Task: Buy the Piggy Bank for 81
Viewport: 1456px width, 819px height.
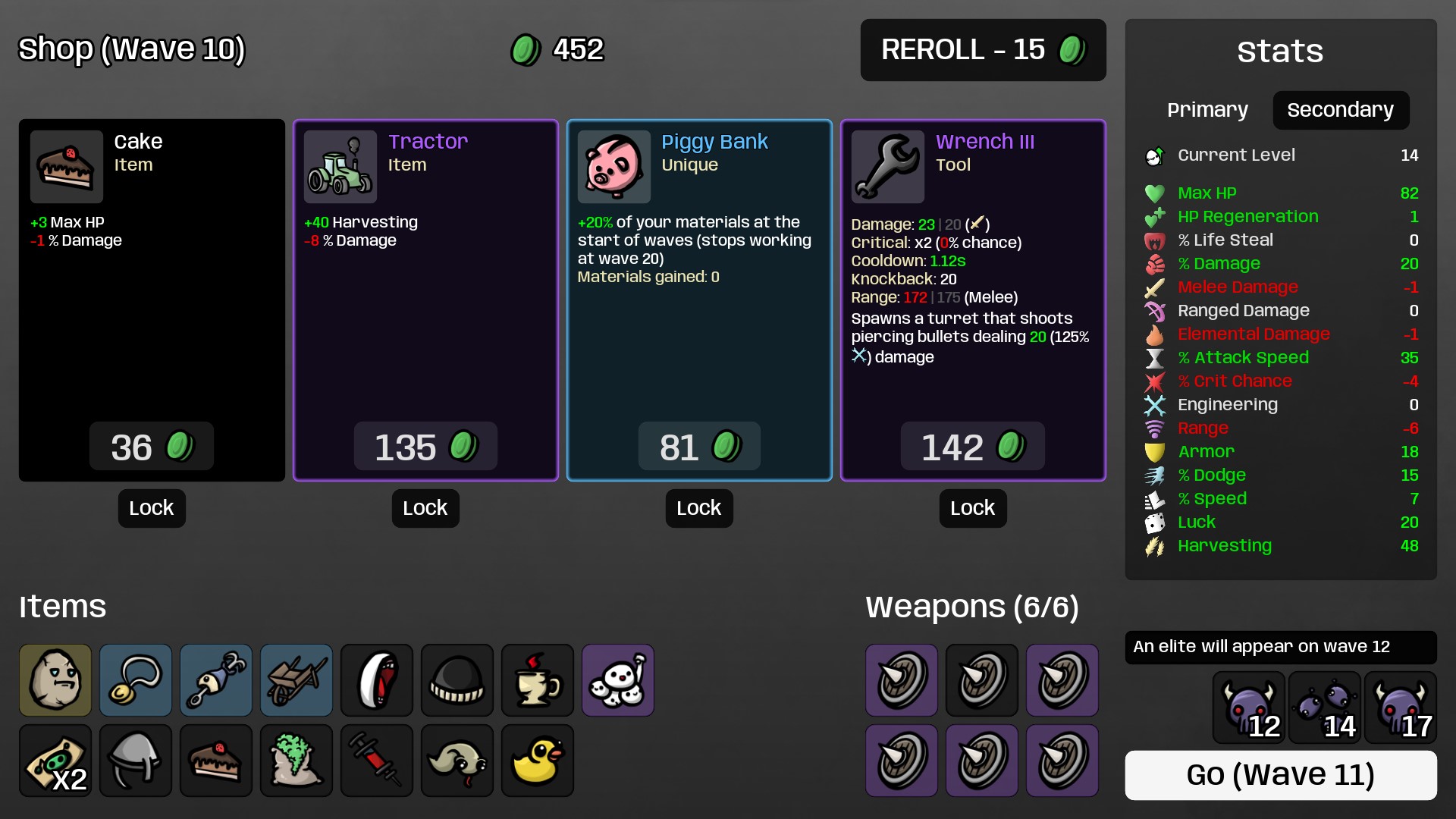Action: [699, 447]
